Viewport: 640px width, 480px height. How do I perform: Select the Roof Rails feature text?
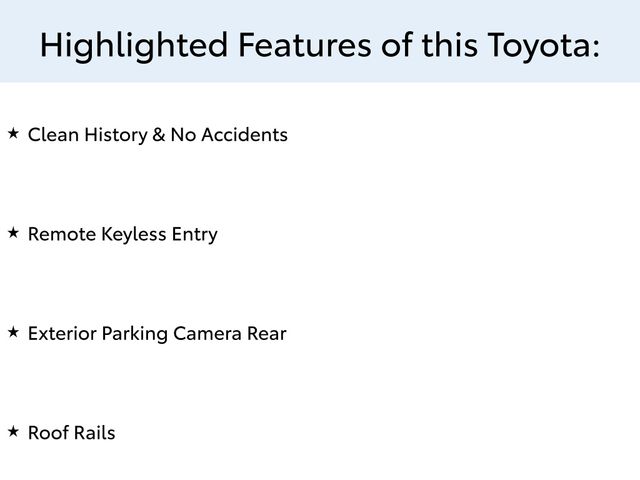point(71,433)
